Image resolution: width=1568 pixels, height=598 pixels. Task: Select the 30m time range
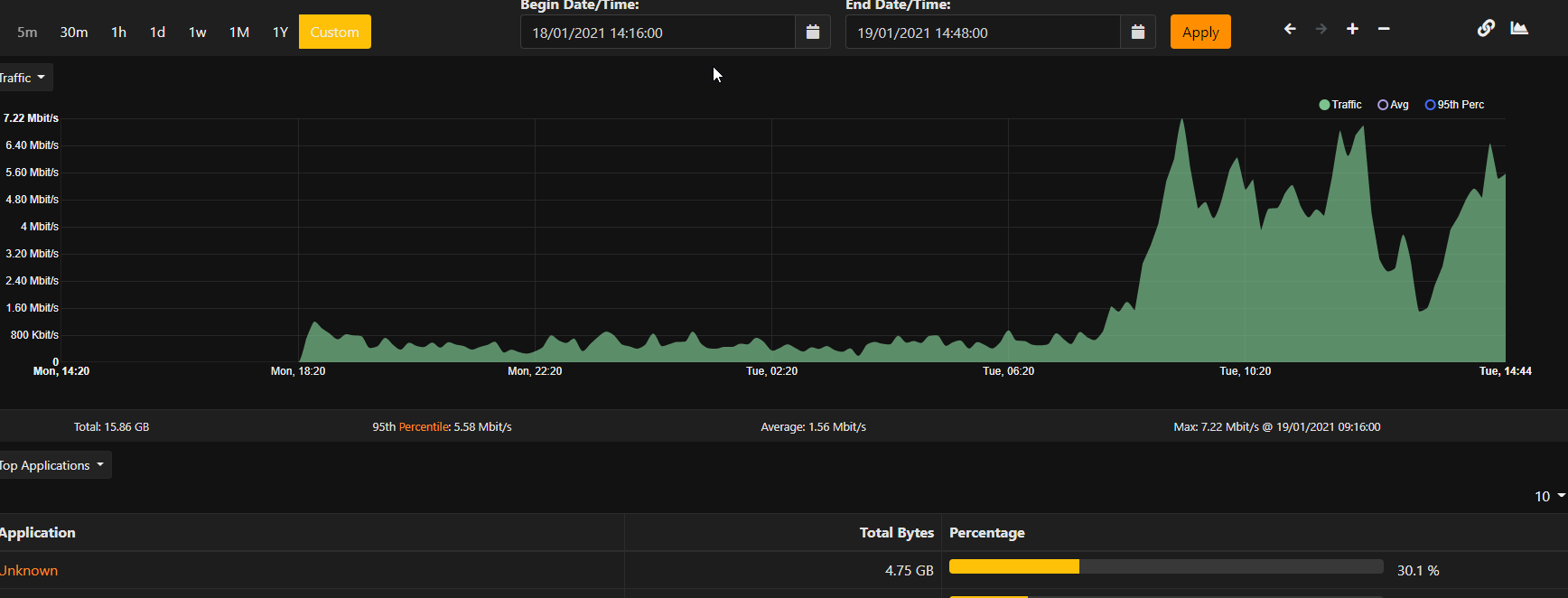tap(74, 32)
